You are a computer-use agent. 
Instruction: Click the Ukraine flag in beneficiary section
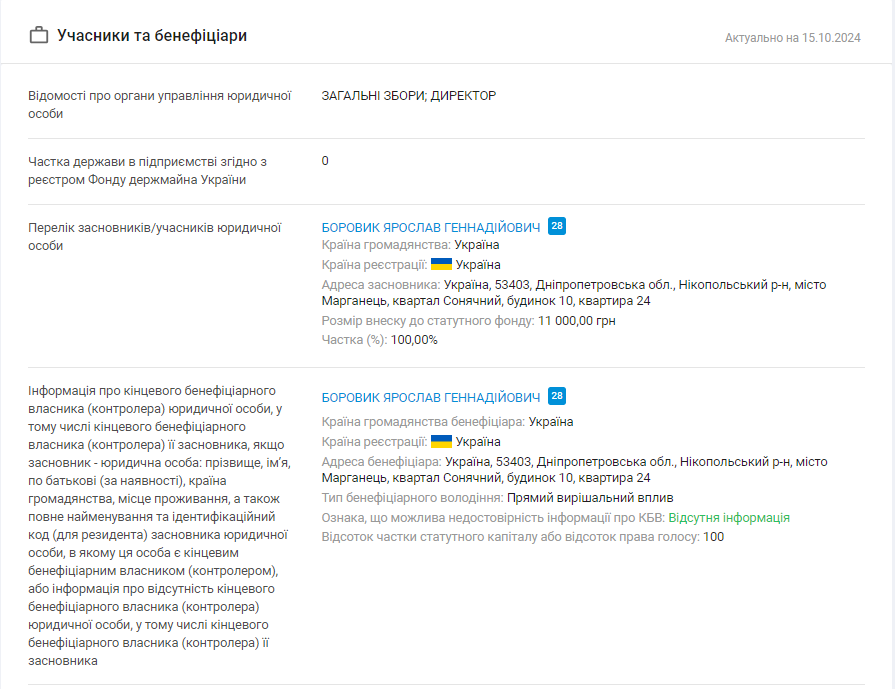(x=441, y=441)
